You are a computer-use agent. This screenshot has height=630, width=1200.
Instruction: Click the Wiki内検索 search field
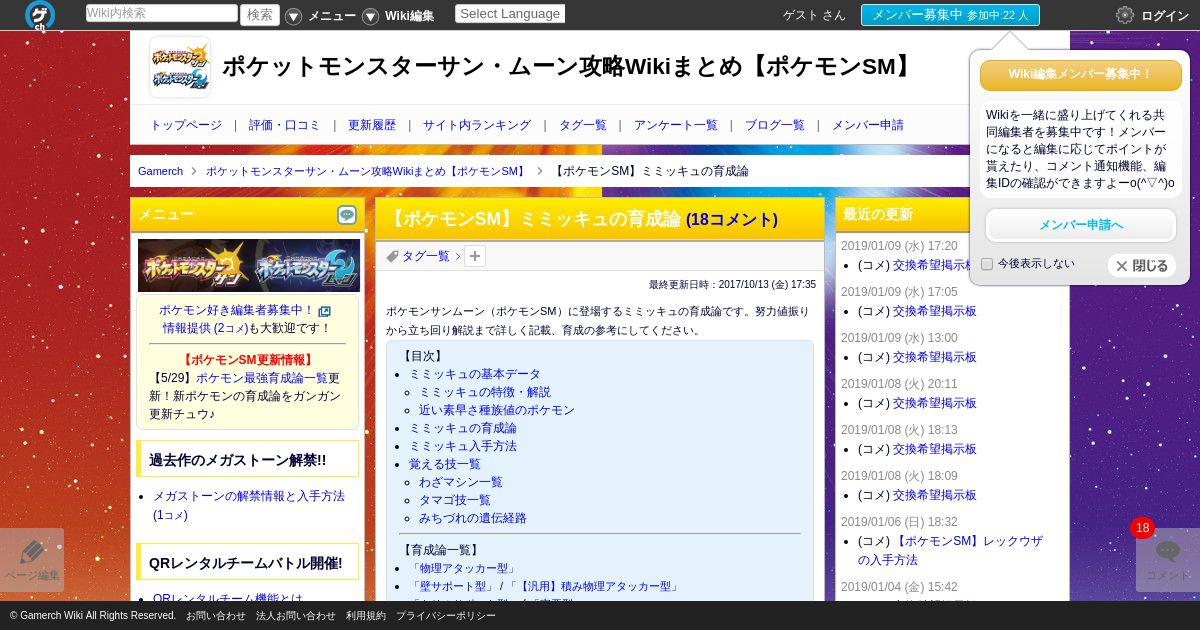tap(162, 13)
